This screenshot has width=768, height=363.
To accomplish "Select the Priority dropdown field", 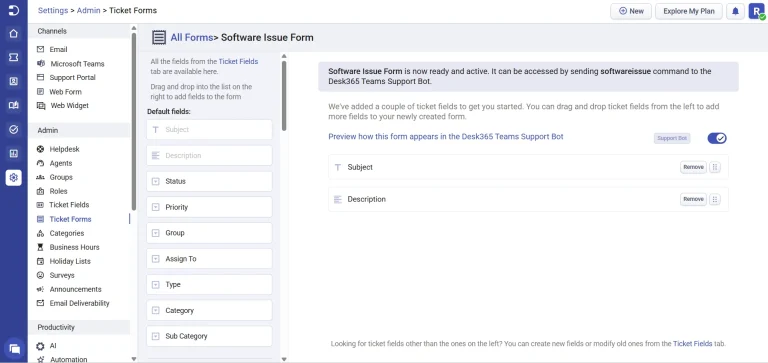I will coord(209,207).
